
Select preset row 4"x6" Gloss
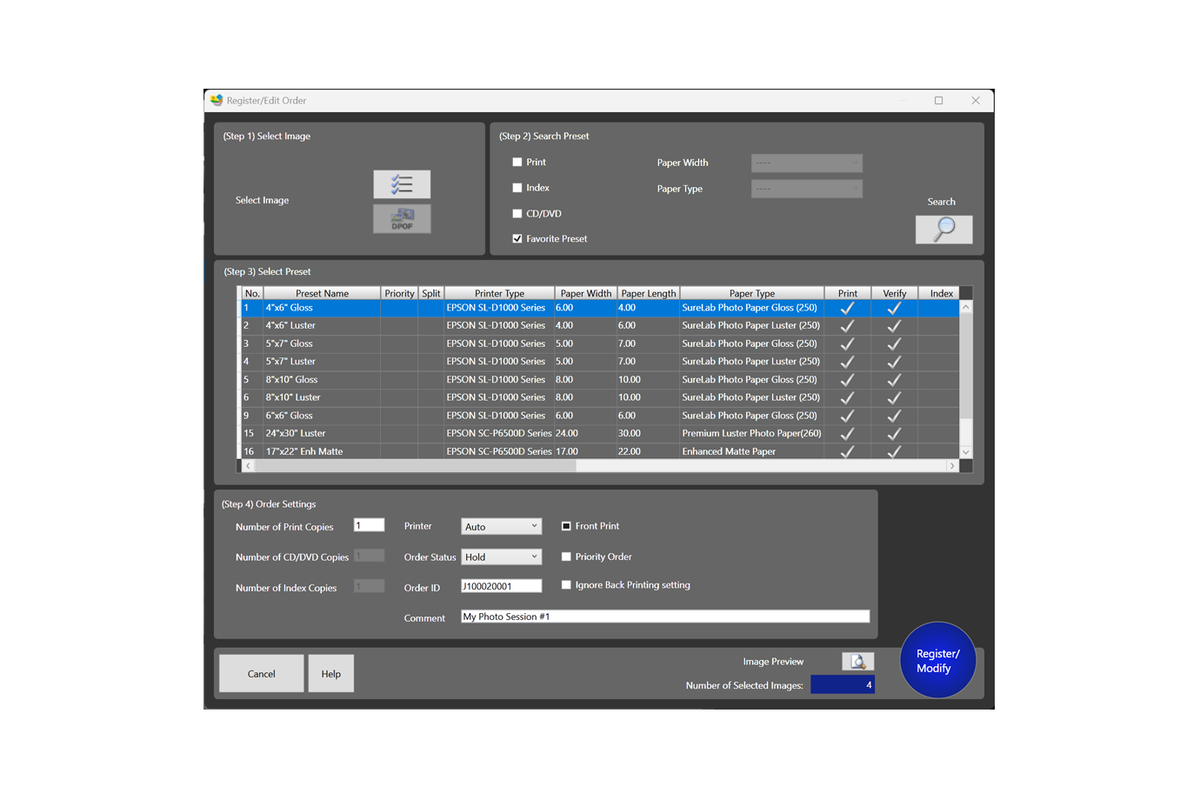click(600, 308)
